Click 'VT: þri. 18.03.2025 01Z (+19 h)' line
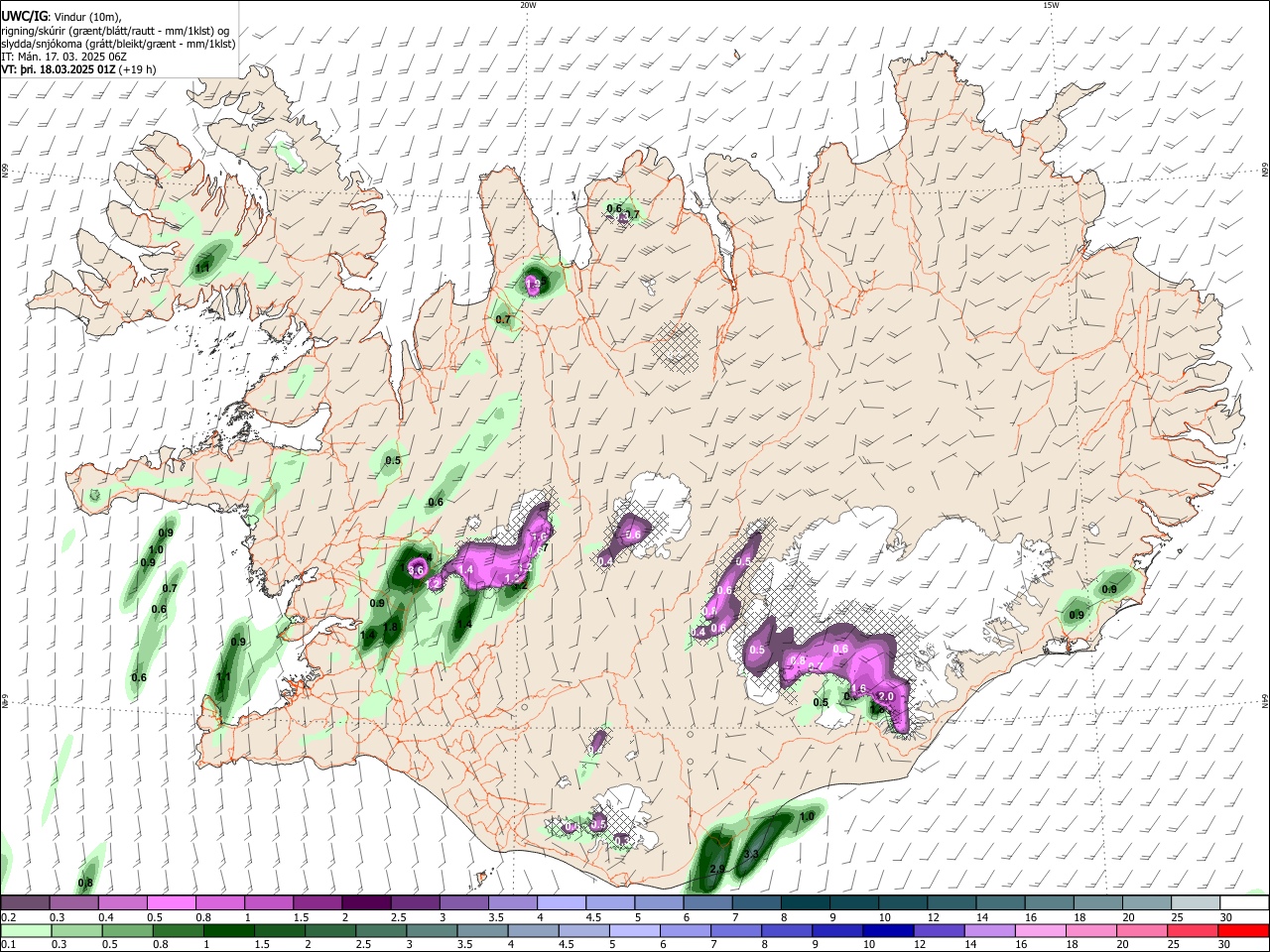 coord(78,70)
